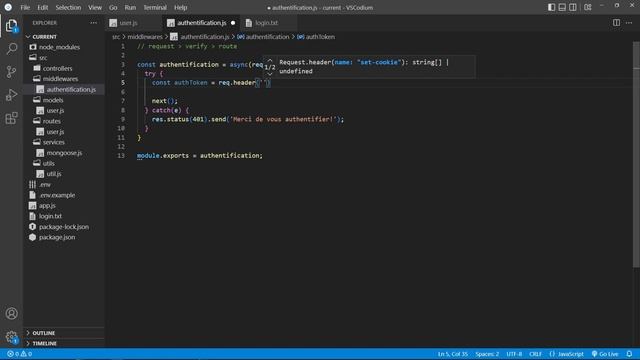Collapse the models folder
The height and width of the screenshot is (360, 640).
tap(53, 100)
